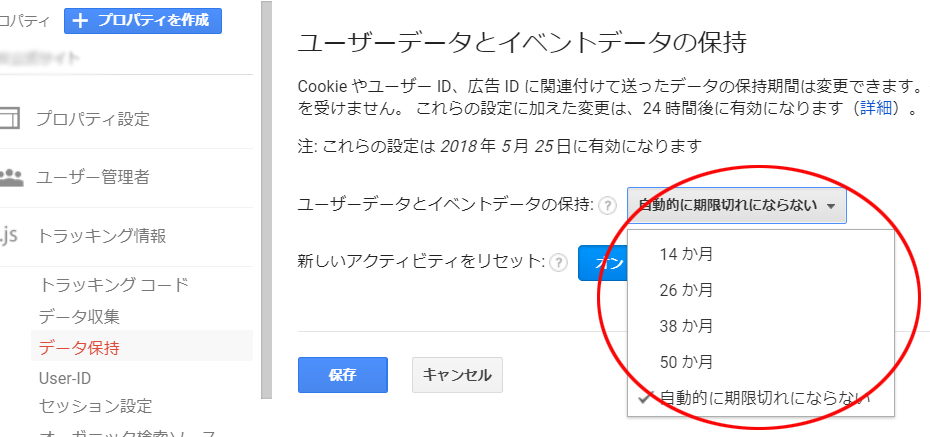The image size is (930, 437).
Task: Open the 詳細 details link
Action: (876, 109)
